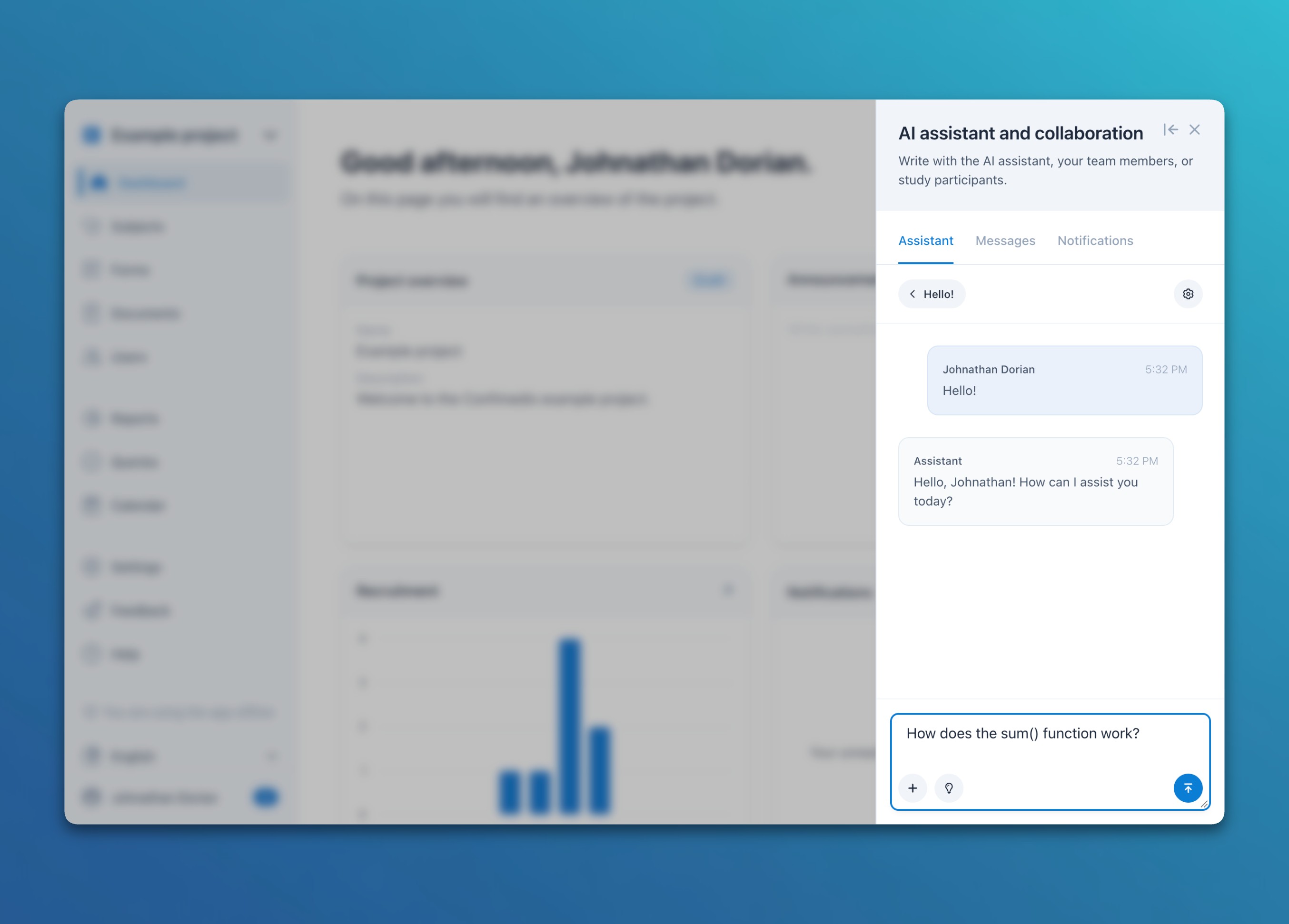This screenshot has height=924, width=1289.
Task: Click the 'AI assistant and collaboration' heading
Action: coord(1021,133)
